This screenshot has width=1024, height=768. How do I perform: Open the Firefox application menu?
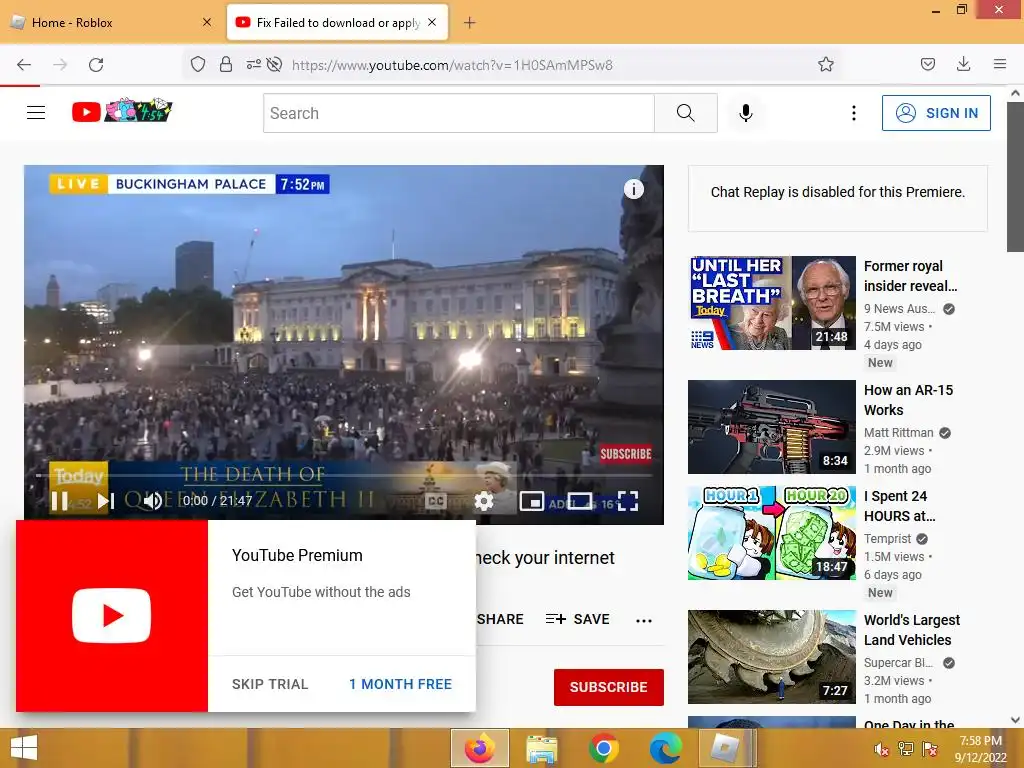click(999, 64)
